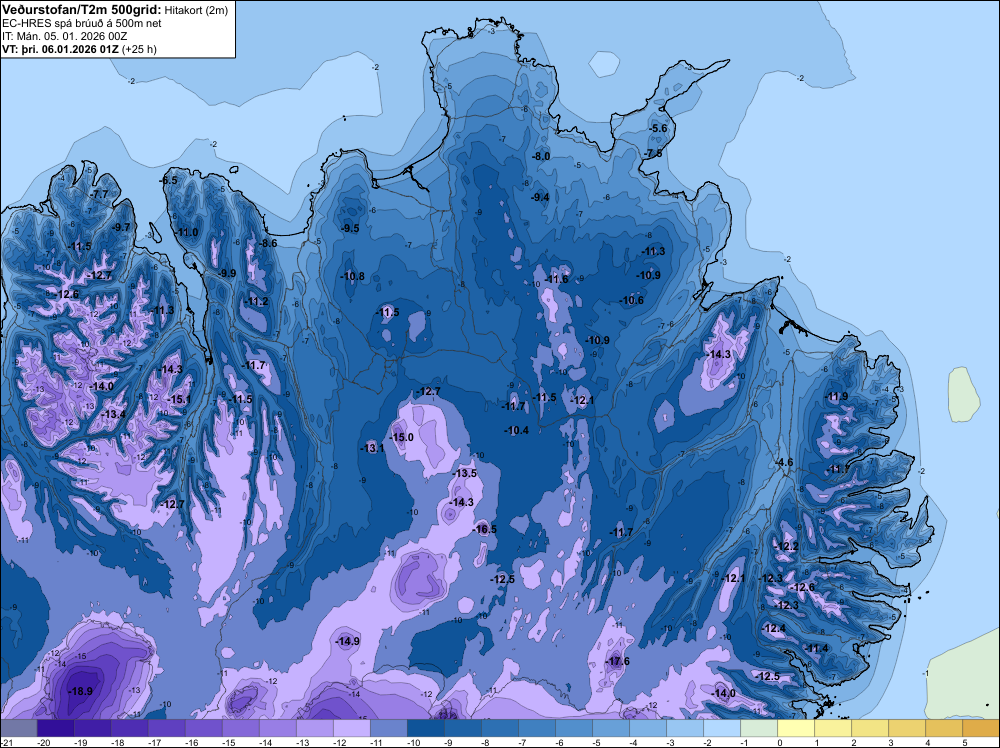Click the -9.7 temperature value

tap(121, 227)
